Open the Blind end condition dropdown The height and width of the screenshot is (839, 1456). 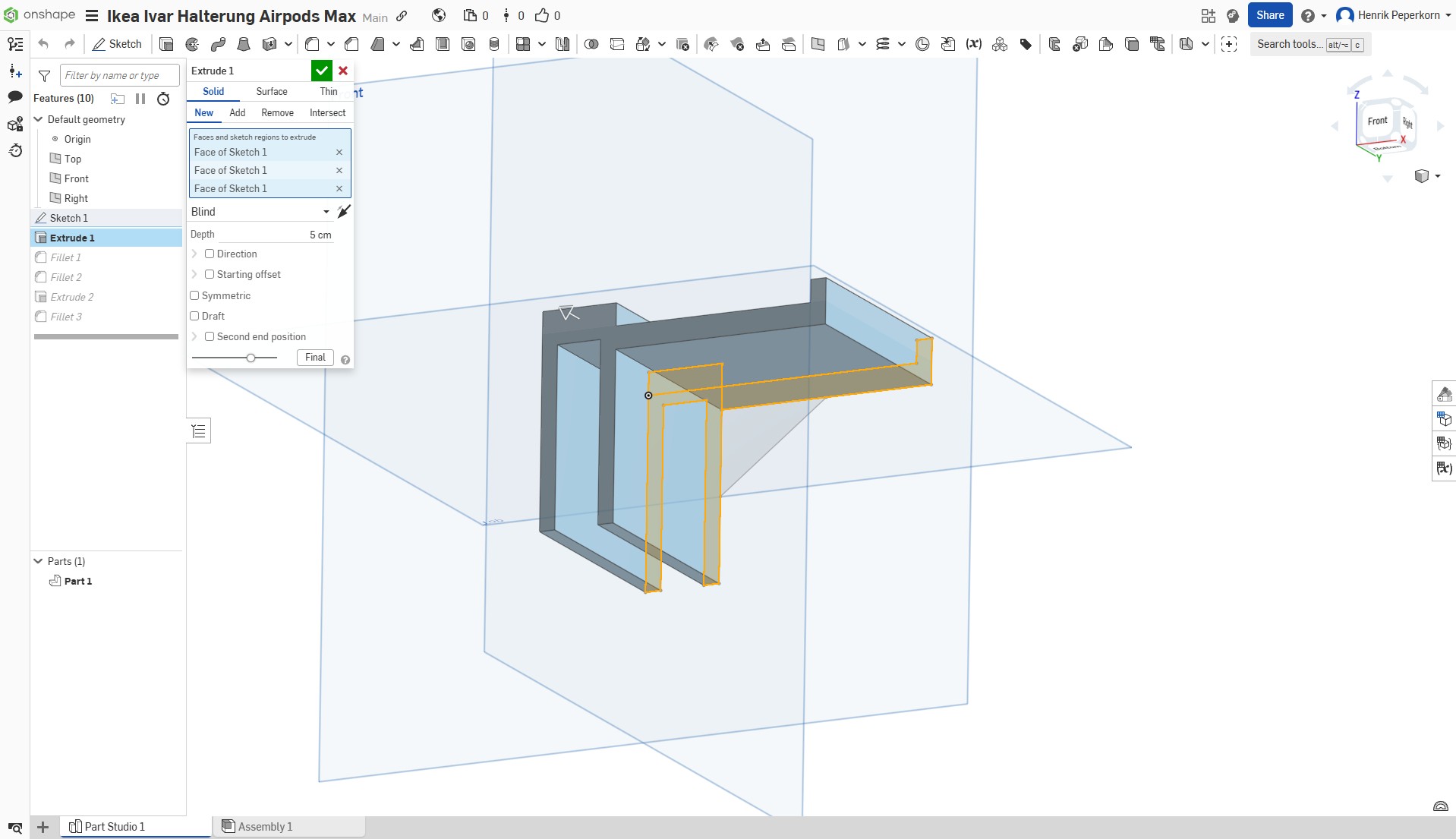pyautogui.click(x=325, y=212)
